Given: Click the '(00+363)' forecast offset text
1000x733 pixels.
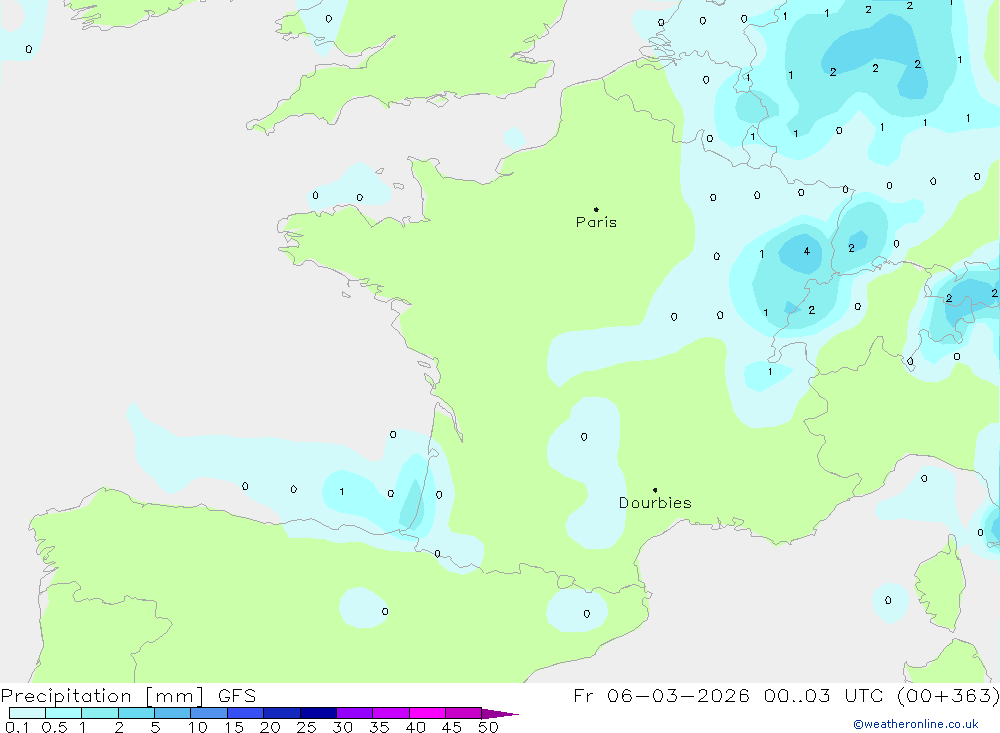Looking at the screenshot, I should [948, 696].
